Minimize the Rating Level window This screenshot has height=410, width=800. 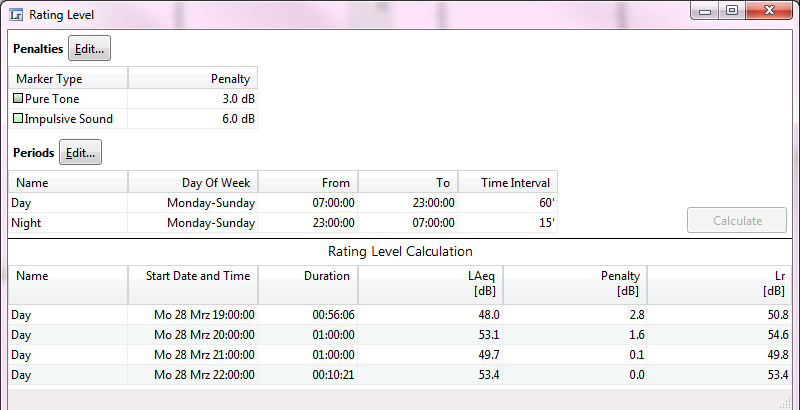(x=705, y=11)
